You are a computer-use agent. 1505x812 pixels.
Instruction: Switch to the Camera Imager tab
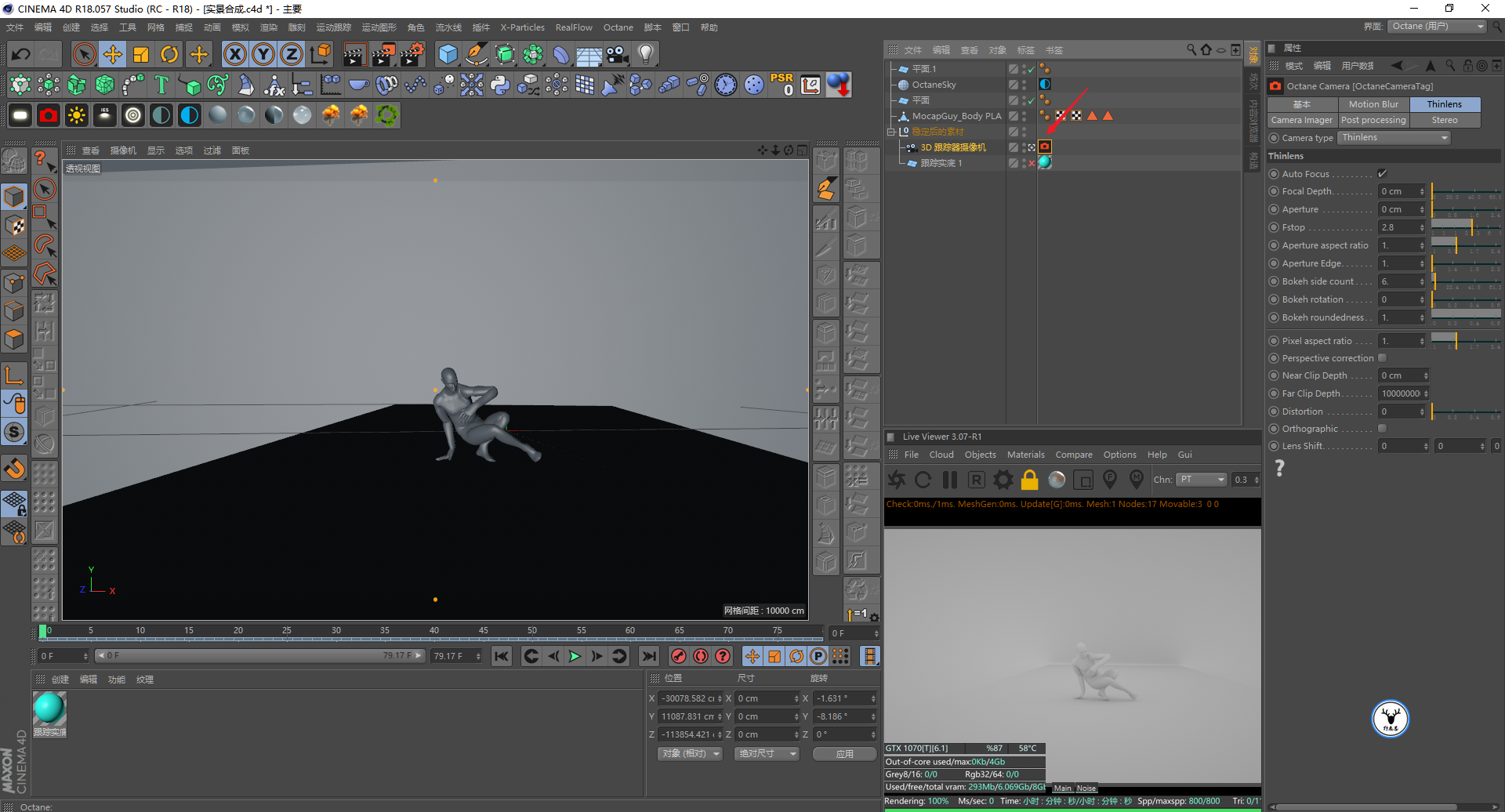[x=1302, y=120]
